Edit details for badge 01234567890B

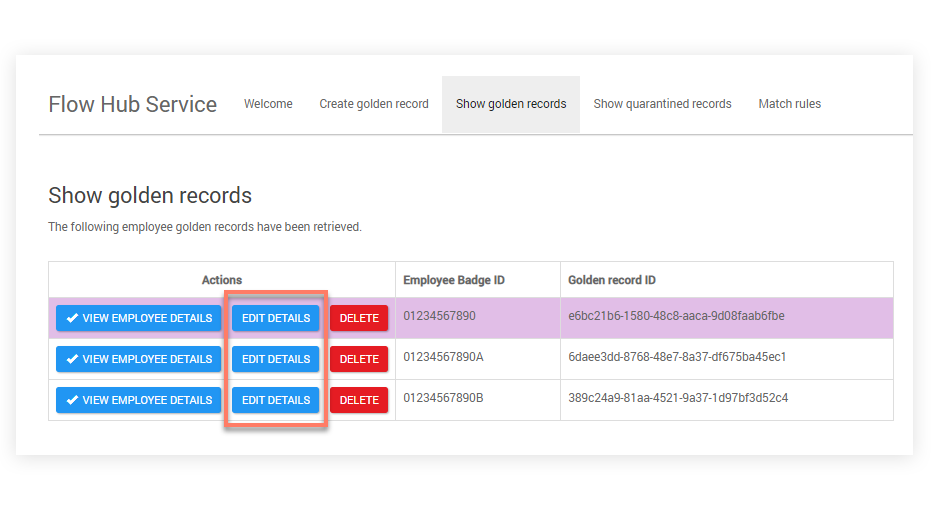click(x=276, y=400)
